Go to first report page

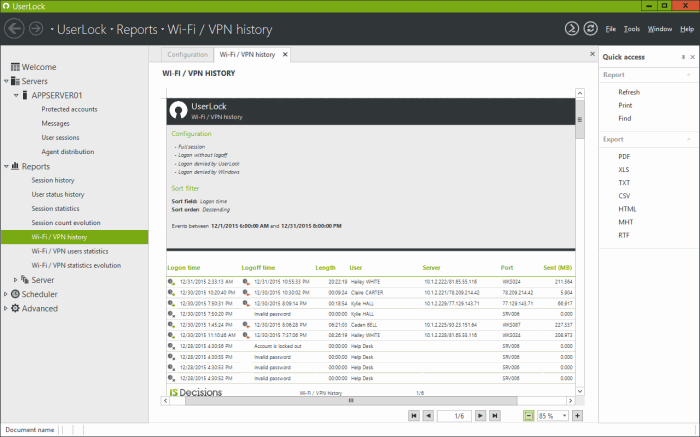point(414,416)
